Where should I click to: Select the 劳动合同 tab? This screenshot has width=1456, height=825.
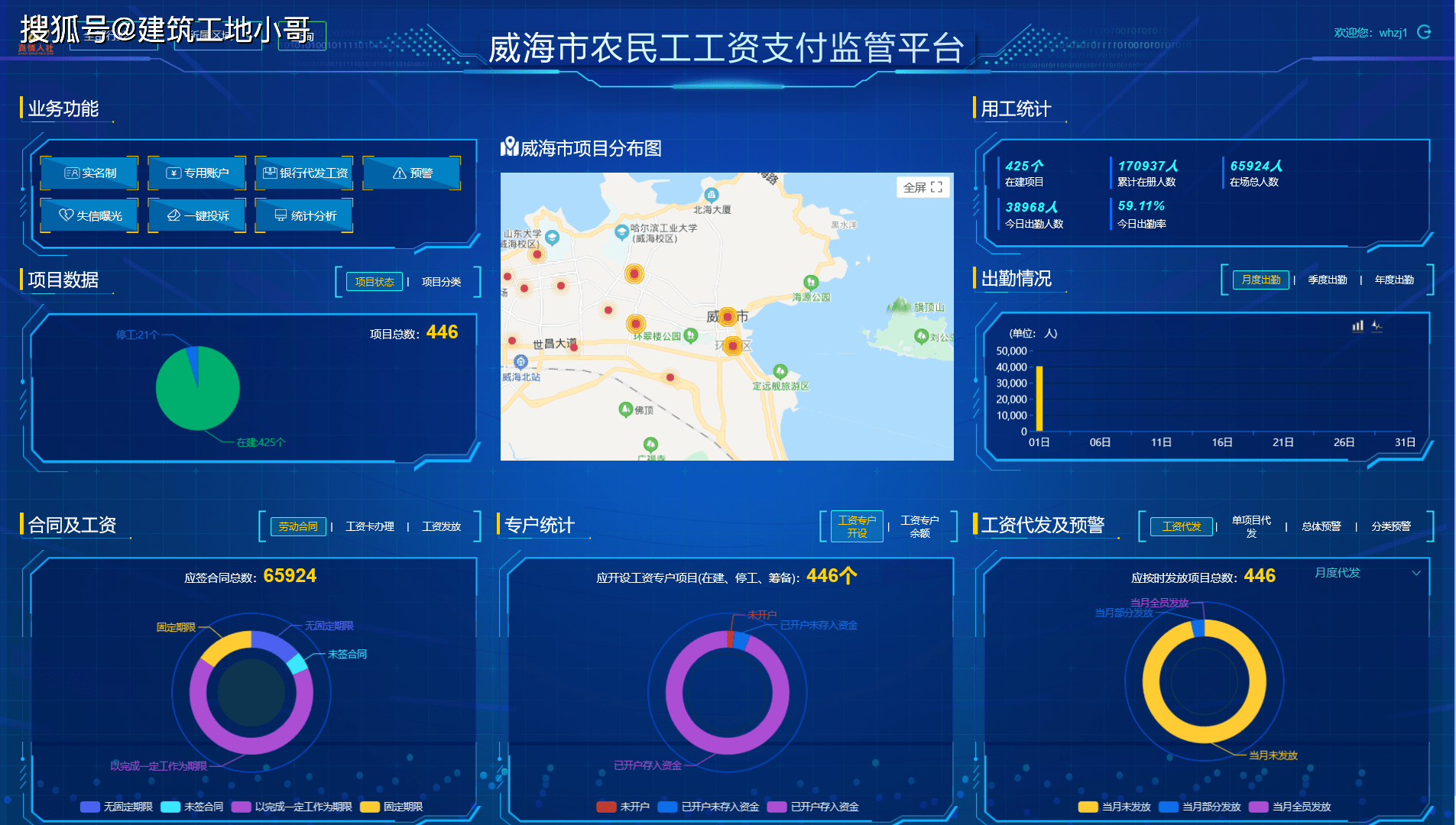pyautogui.click(x=298, y=526)
